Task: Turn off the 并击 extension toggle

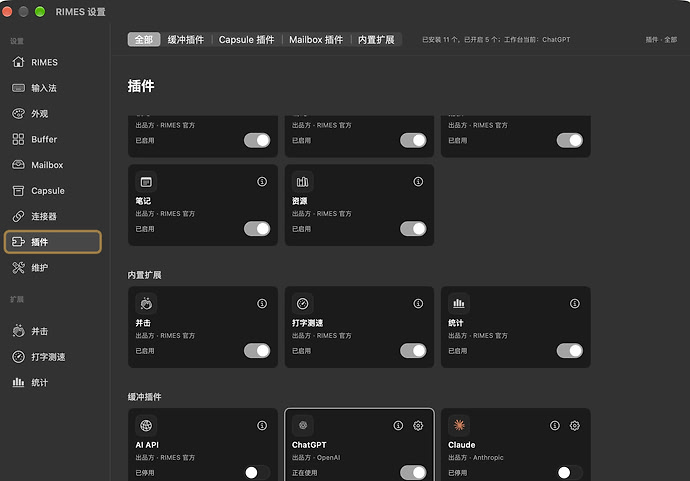Action: pyautogui.click(x=257, y=351)
